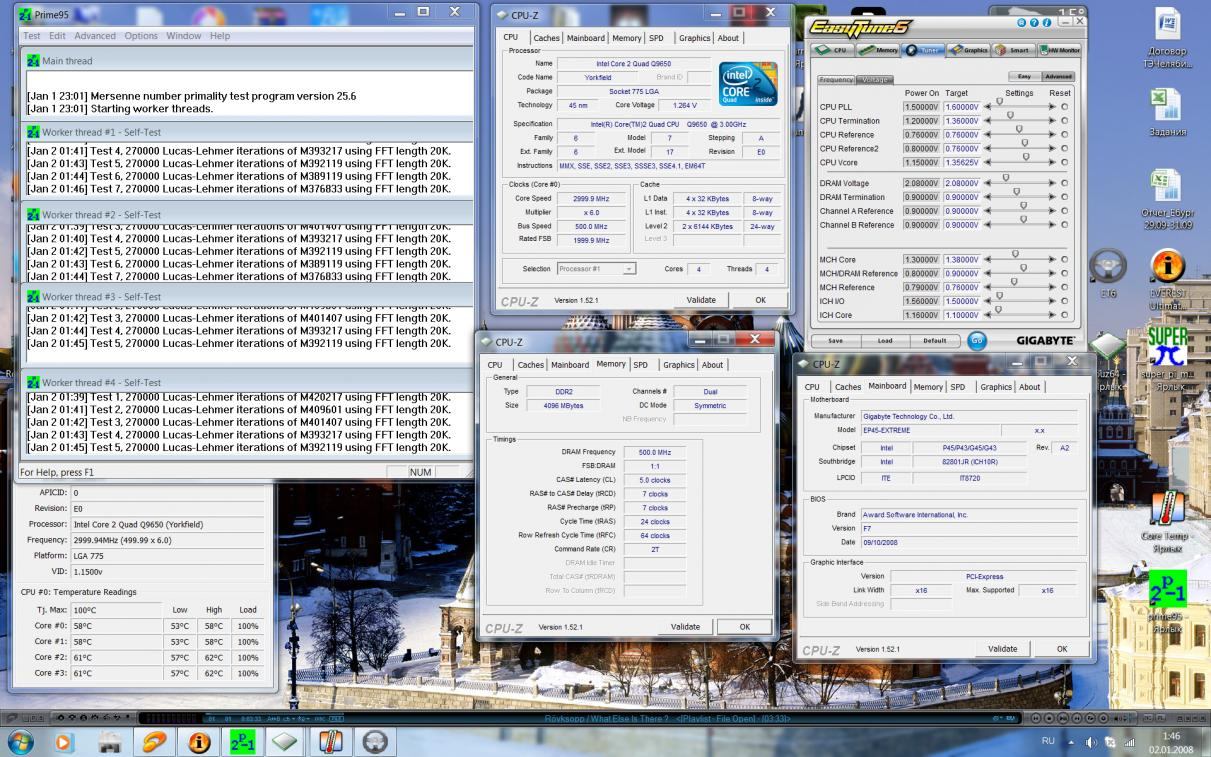This screenshot has height=757, width=1211.
Task: Open the Prime95 Window menu
Action: click(x=184, y=36)
